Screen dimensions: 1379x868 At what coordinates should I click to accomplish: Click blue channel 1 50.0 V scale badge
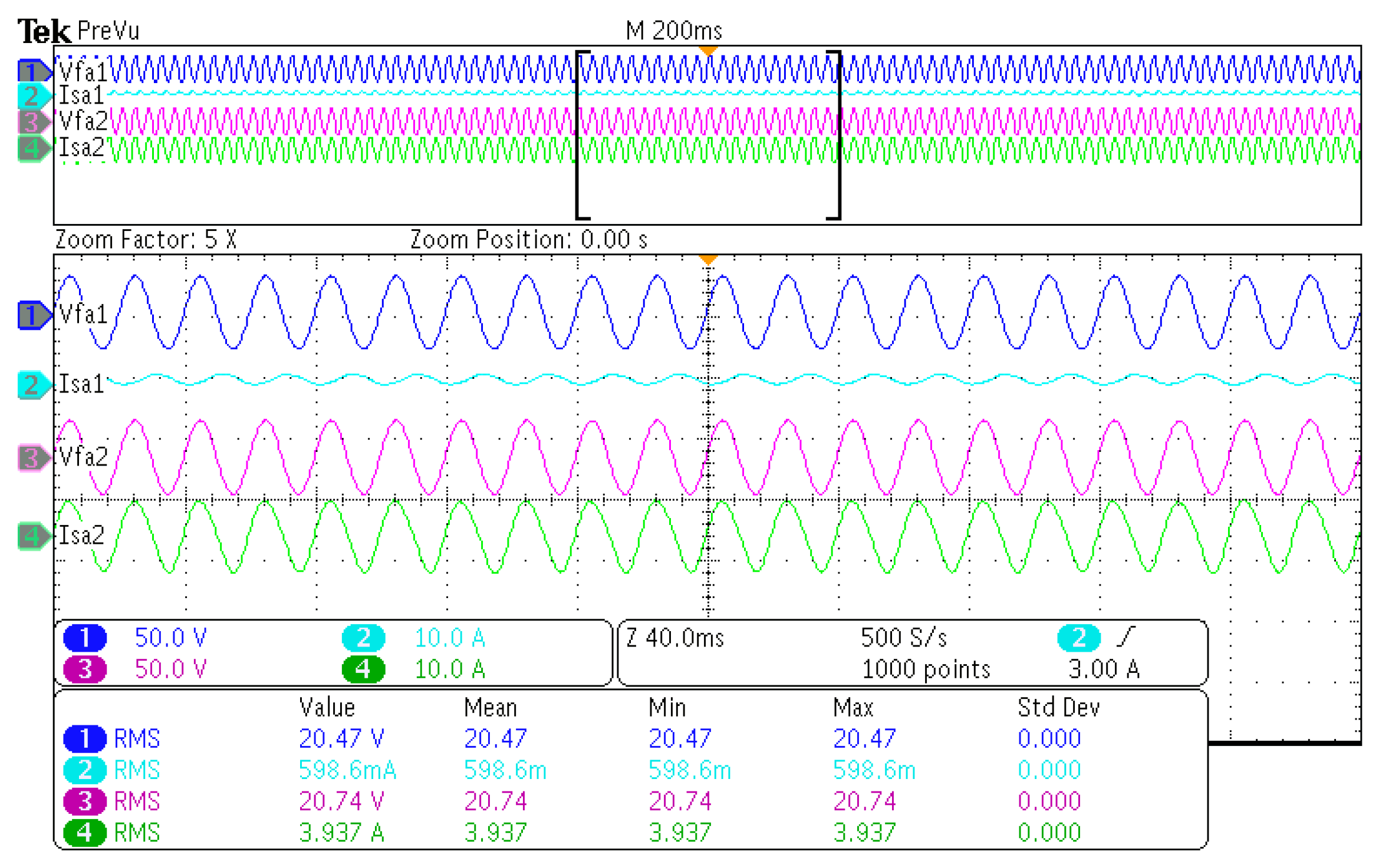pos(85,638)
